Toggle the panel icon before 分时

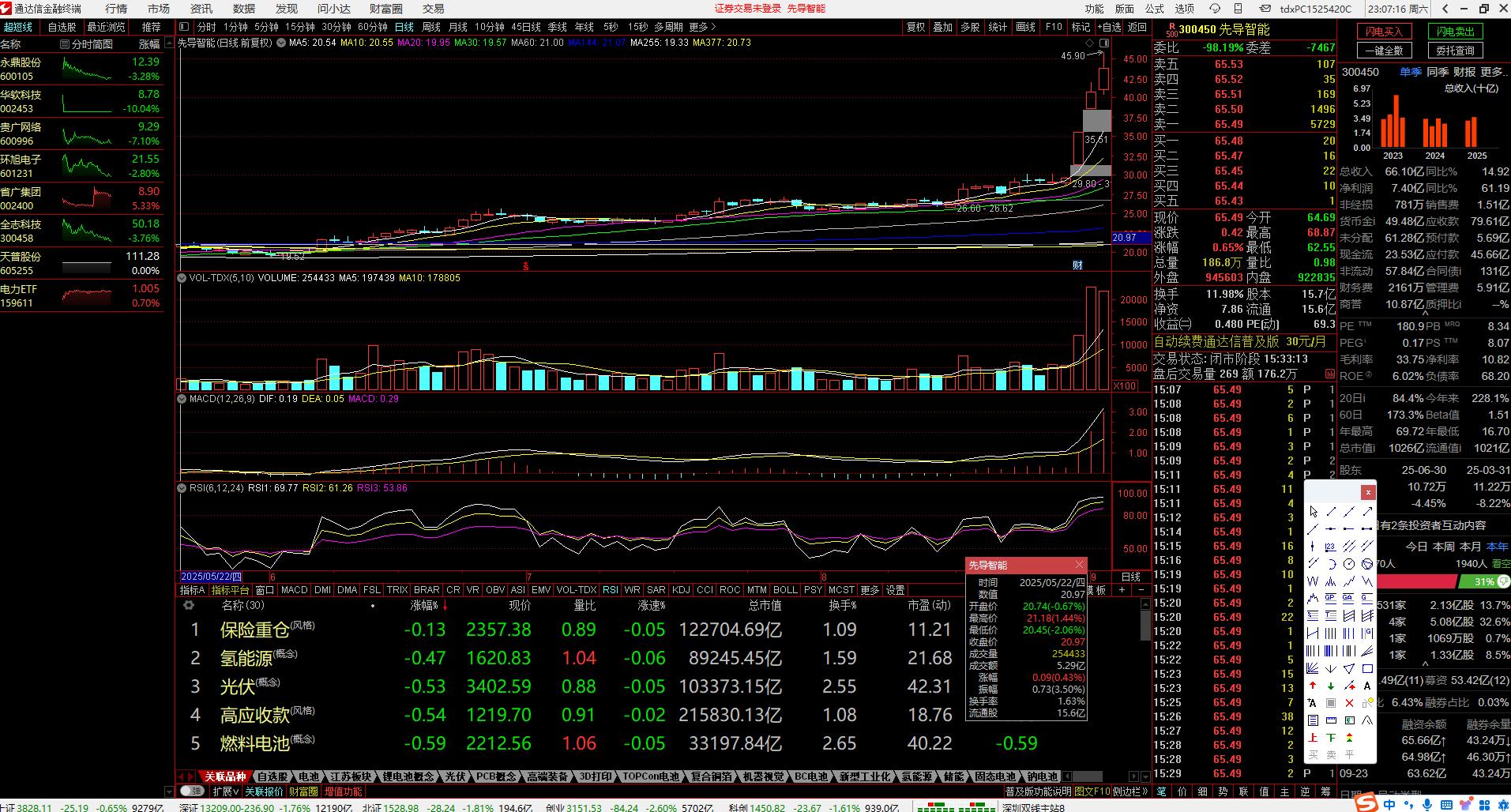(184, 27)
